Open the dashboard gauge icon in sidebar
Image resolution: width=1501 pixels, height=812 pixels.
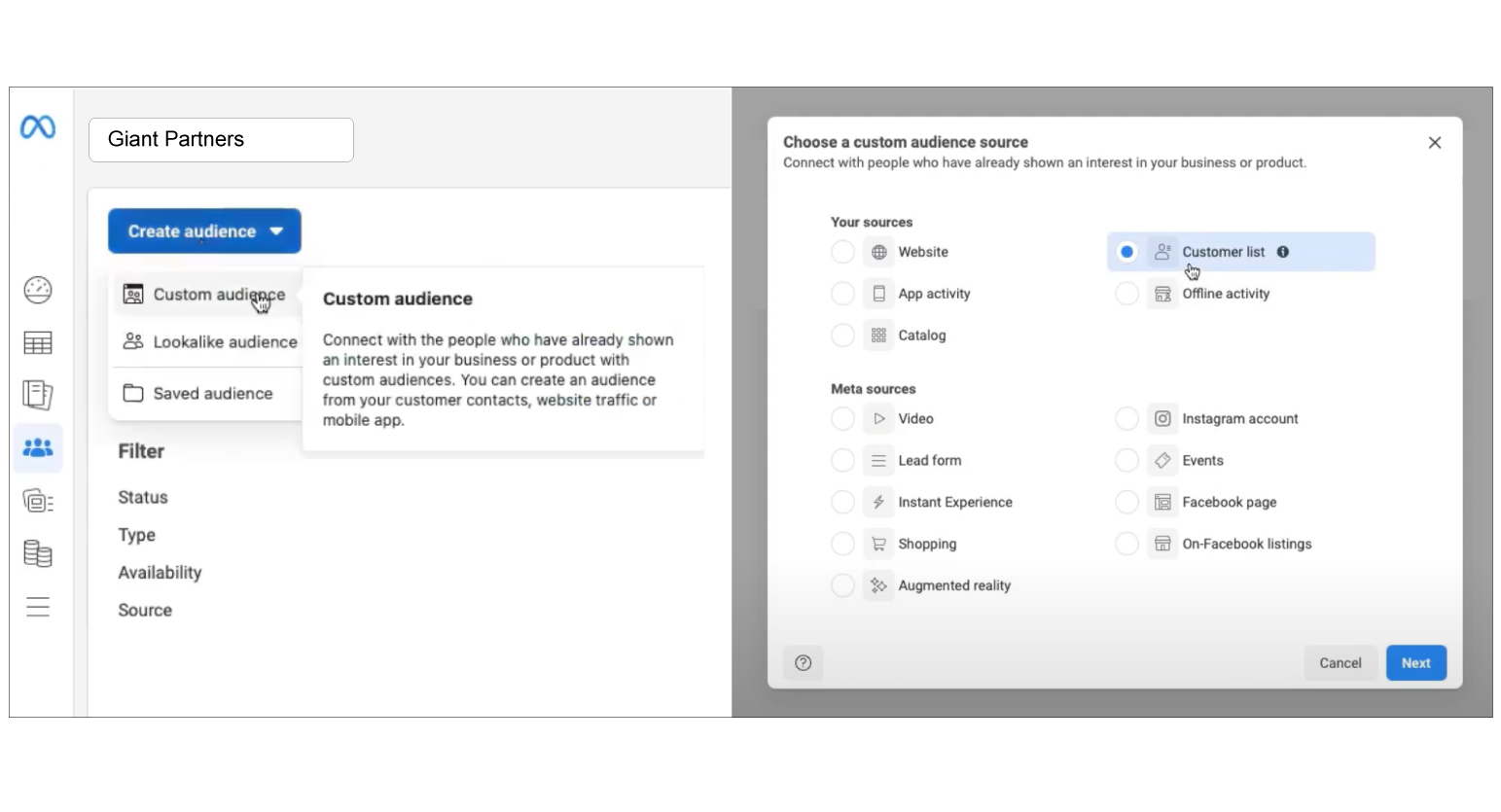click(x=38, y=290)
